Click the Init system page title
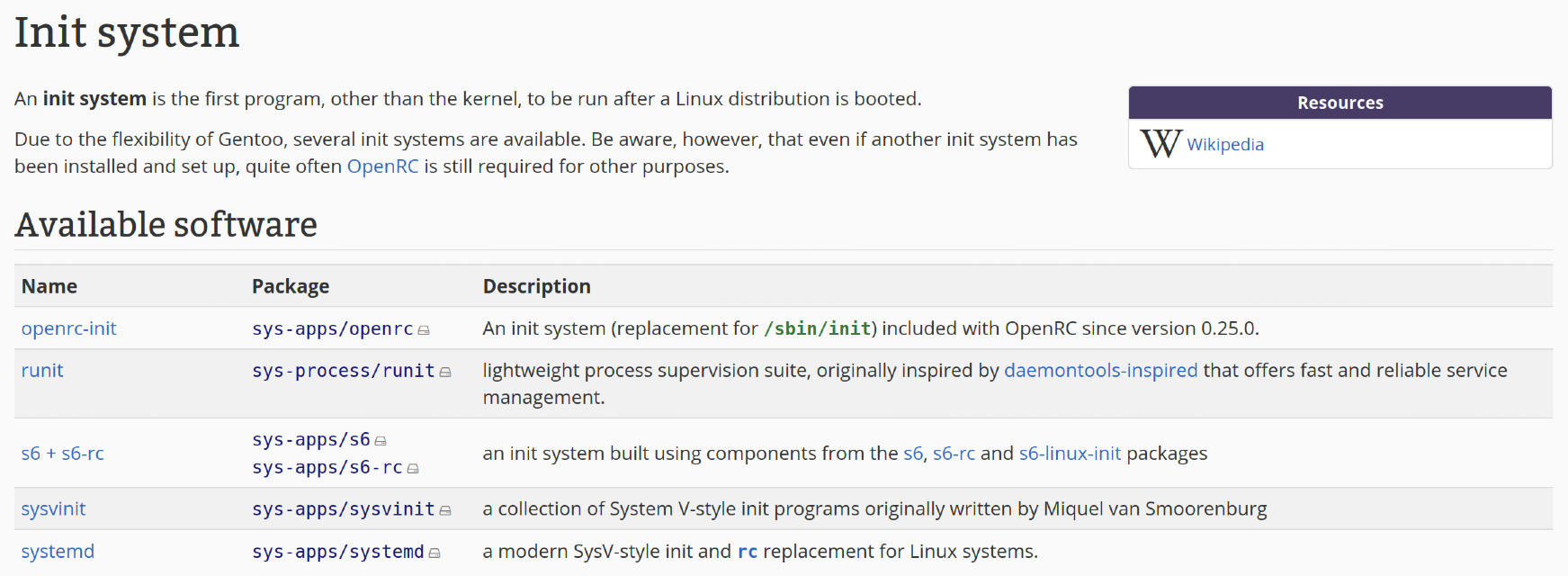Image resolution: width=1568 pixels, height=576 pixels. pyautogui.click(x=127, y=32)
